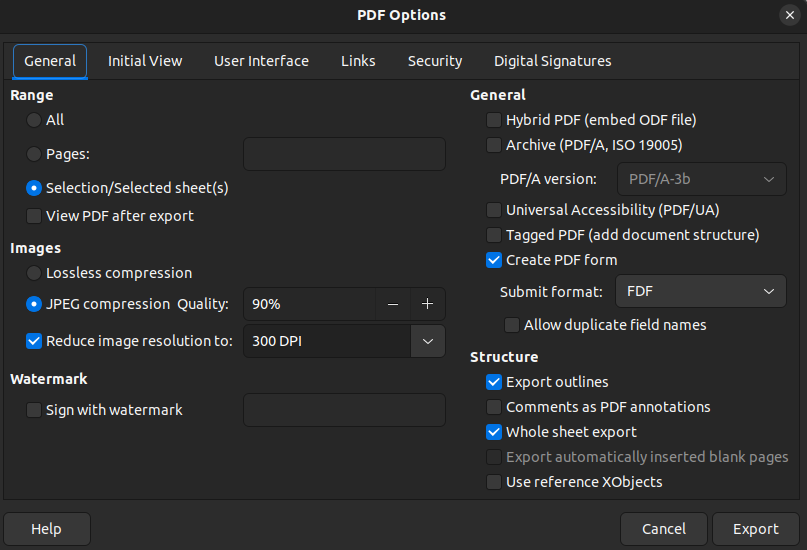
Task: Decrease JPEG quality with minus button
Action: [393, 304]
